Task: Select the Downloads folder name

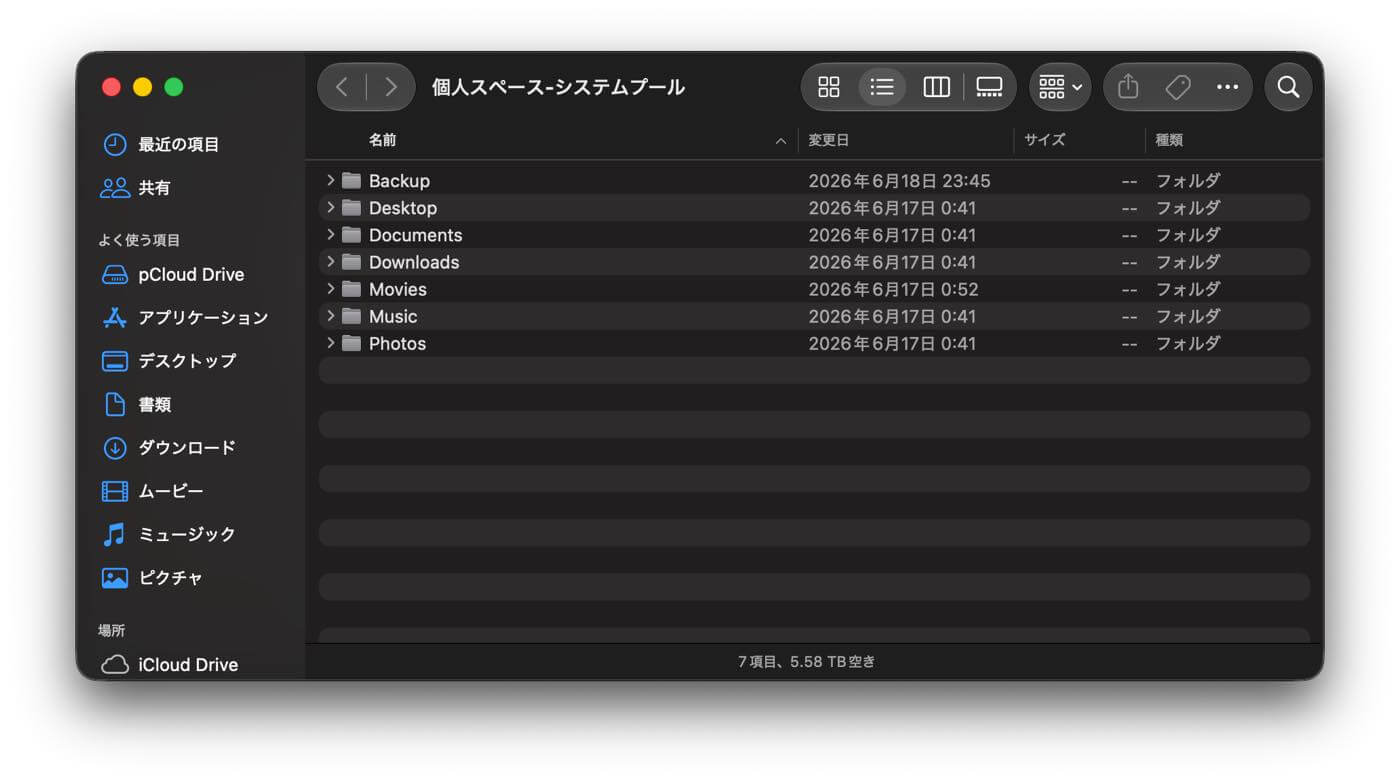Action: pyautogui.click(x=414, y=262)
